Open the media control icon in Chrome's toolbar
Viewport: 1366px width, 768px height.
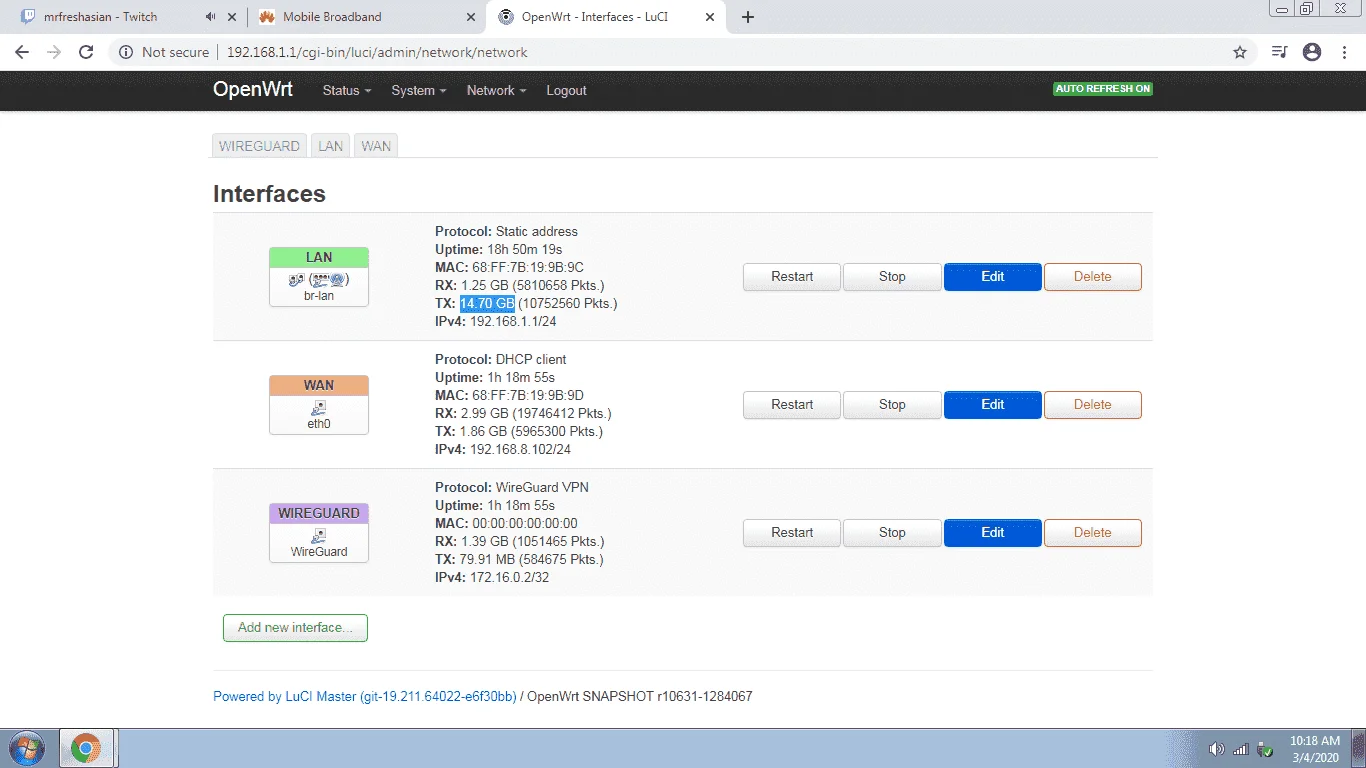[x=1280, y=52]
